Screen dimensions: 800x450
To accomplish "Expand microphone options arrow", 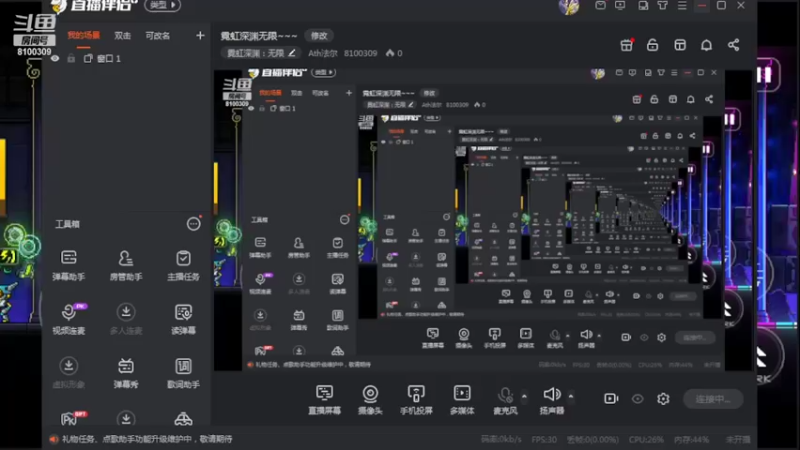I will point(524,396).
